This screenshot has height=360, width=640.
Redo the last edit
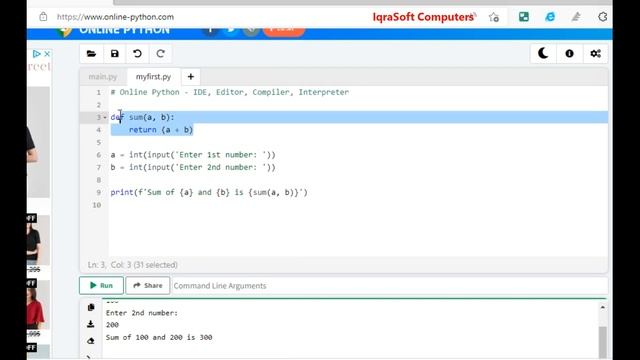(x=160, y=53)
